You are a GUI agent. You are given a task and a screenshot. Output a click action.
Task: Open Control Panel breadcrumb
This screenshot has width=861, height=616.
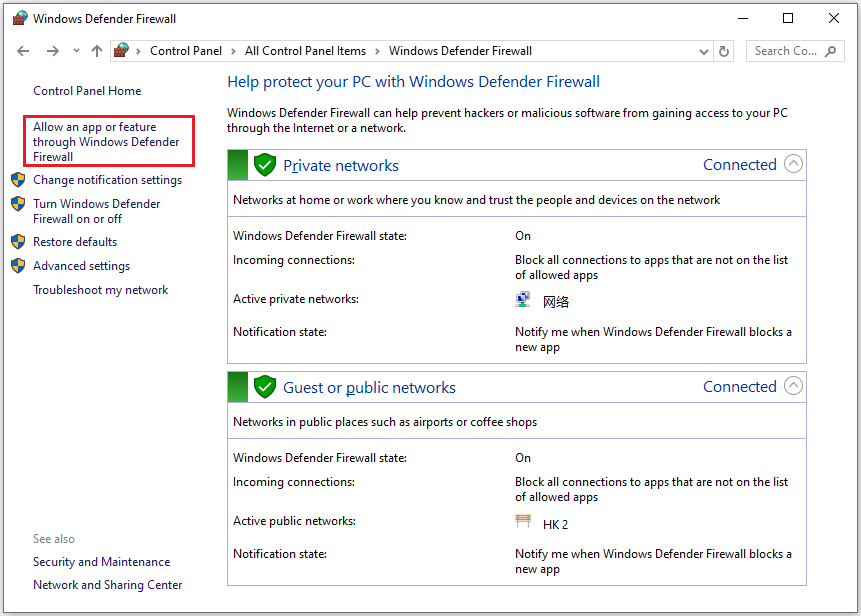[x=186, y=51]
